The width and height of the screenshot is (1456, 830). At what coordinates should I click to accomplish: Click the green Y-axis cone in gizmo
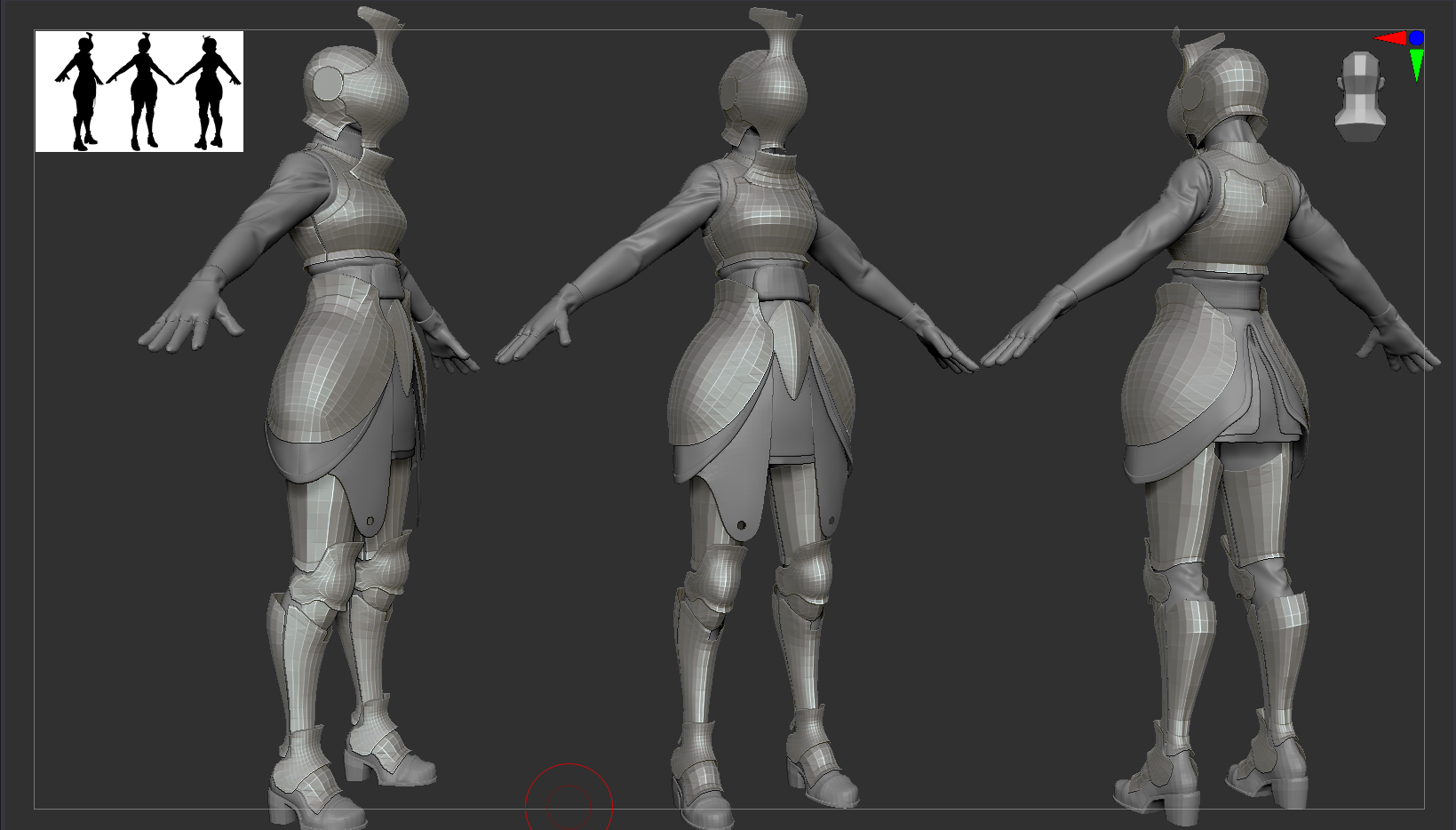coord(1416,64)
